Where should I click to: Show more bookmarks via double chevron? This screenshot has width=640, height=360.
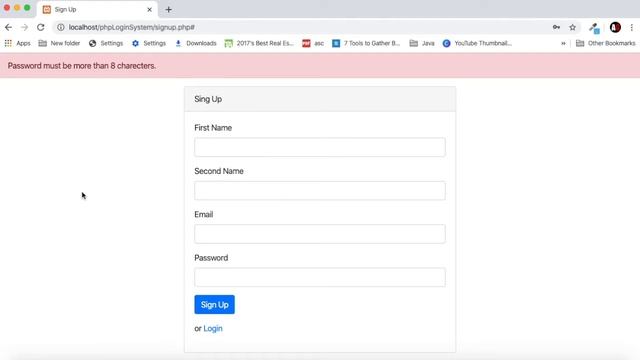(x=563, y=43)
